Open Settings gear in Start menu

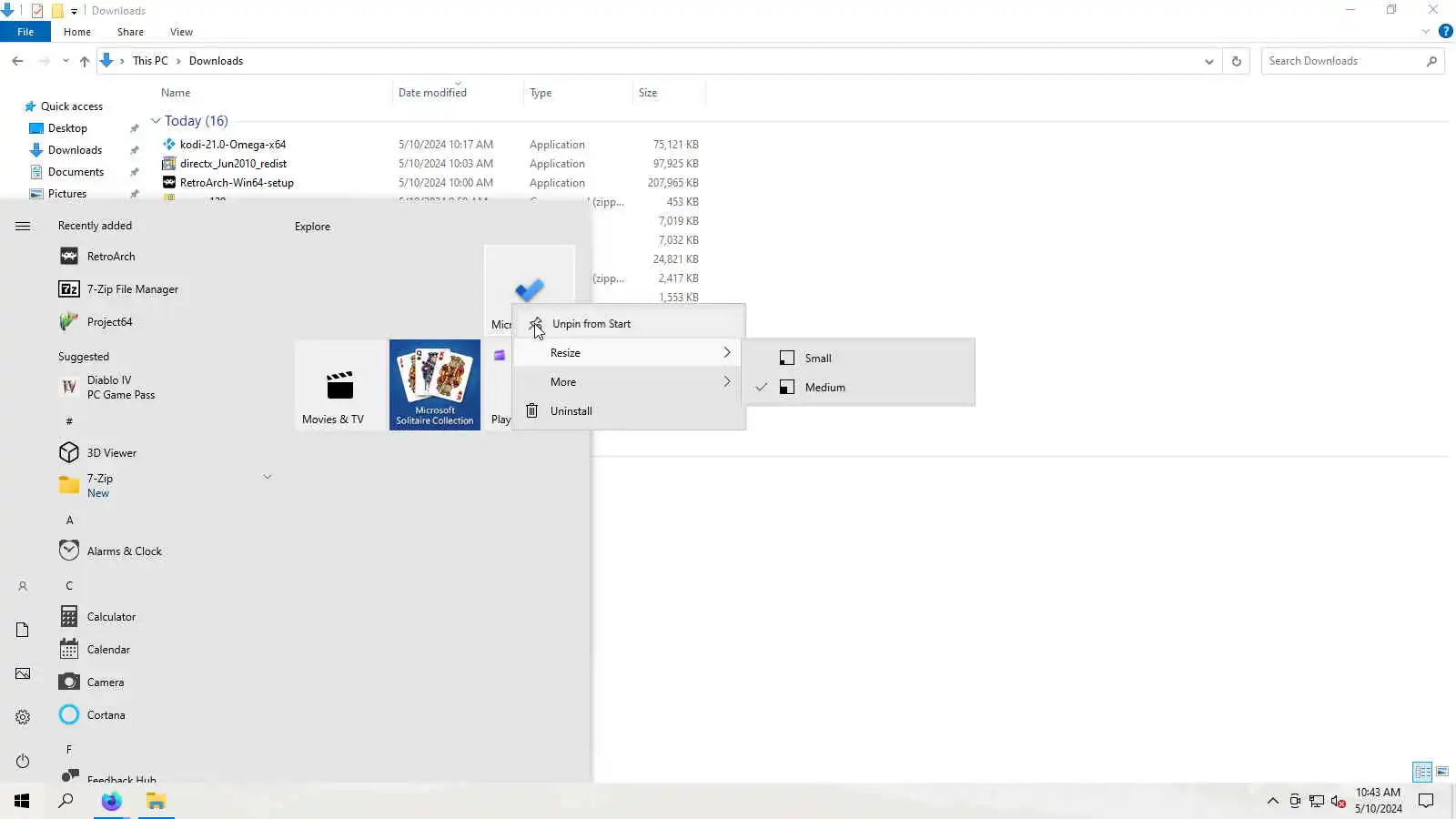23,717
